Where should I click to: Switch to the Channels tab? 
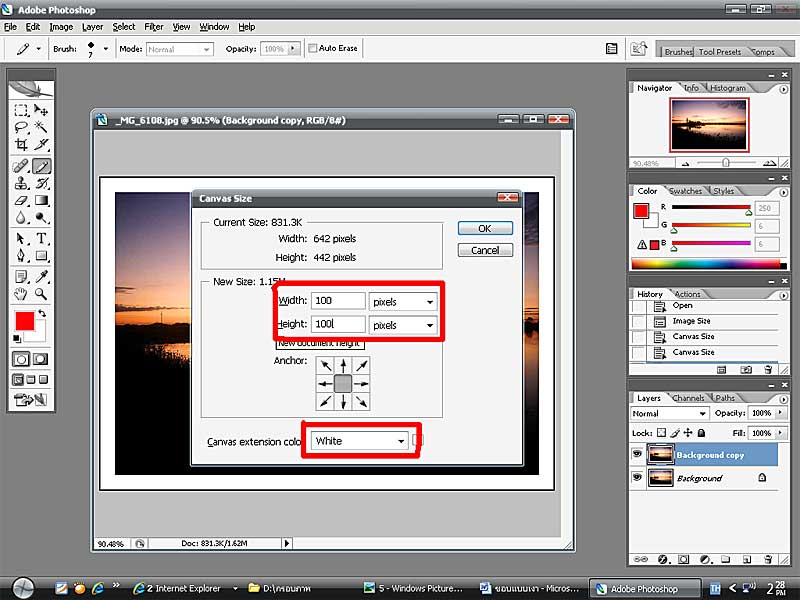(688, 398)
